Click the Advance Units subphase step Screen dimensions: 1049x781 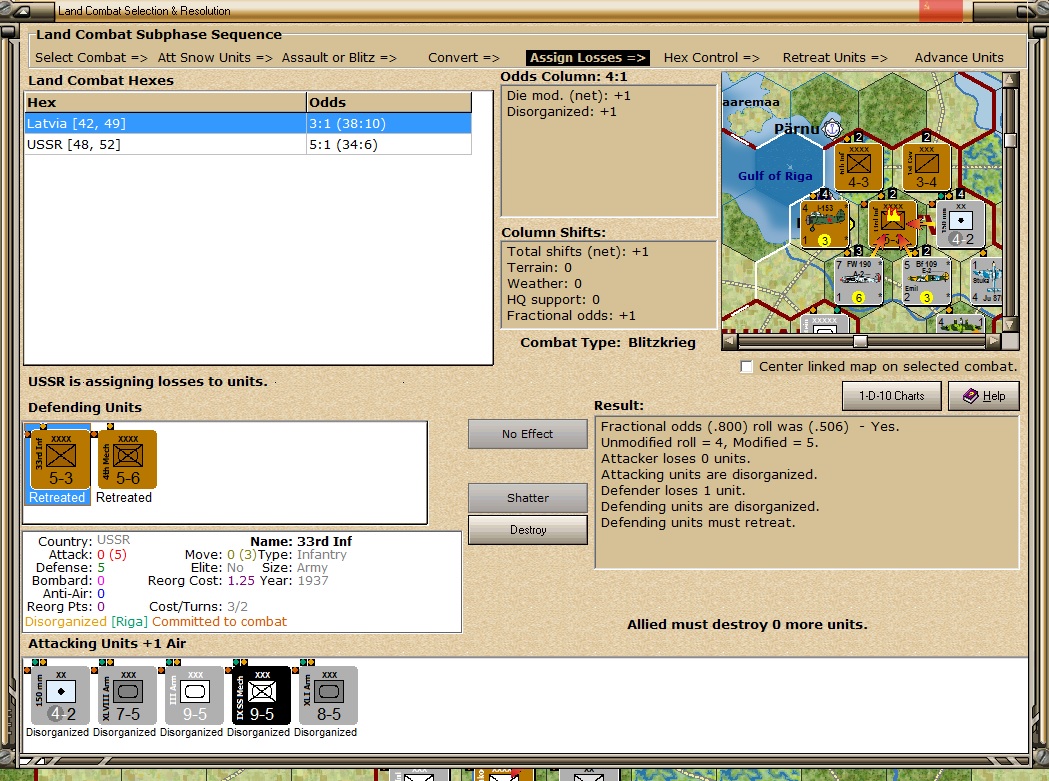coord(959,58)
